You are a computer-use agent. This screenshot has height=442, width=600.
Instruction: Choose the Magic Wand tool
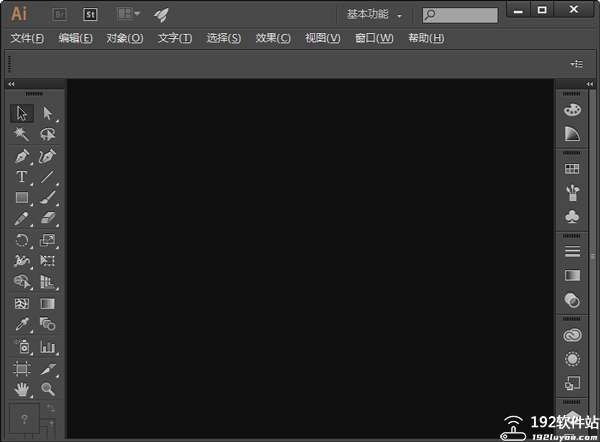22,134
